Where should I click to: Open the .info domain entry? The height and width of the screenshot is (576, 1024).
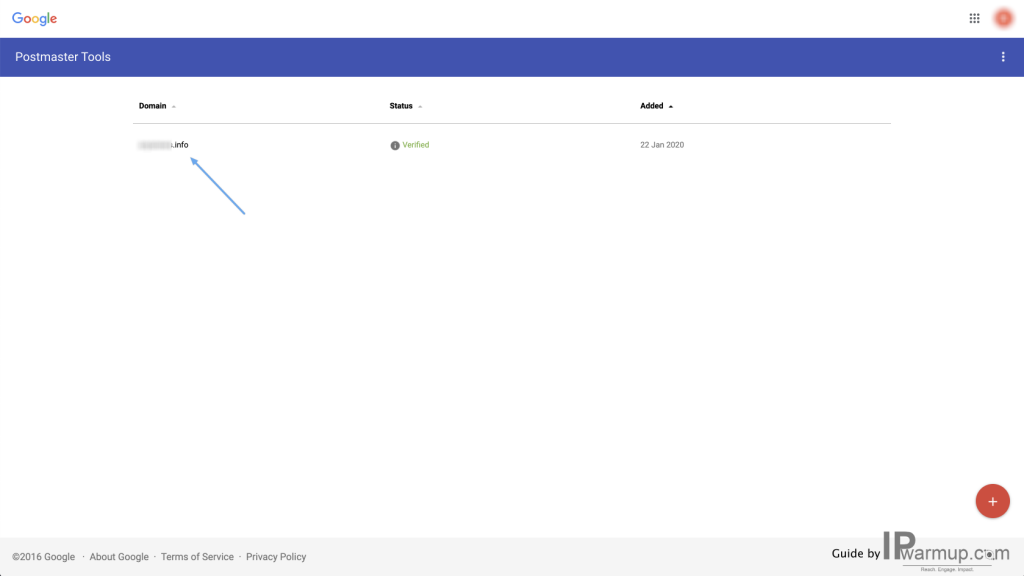163,145
